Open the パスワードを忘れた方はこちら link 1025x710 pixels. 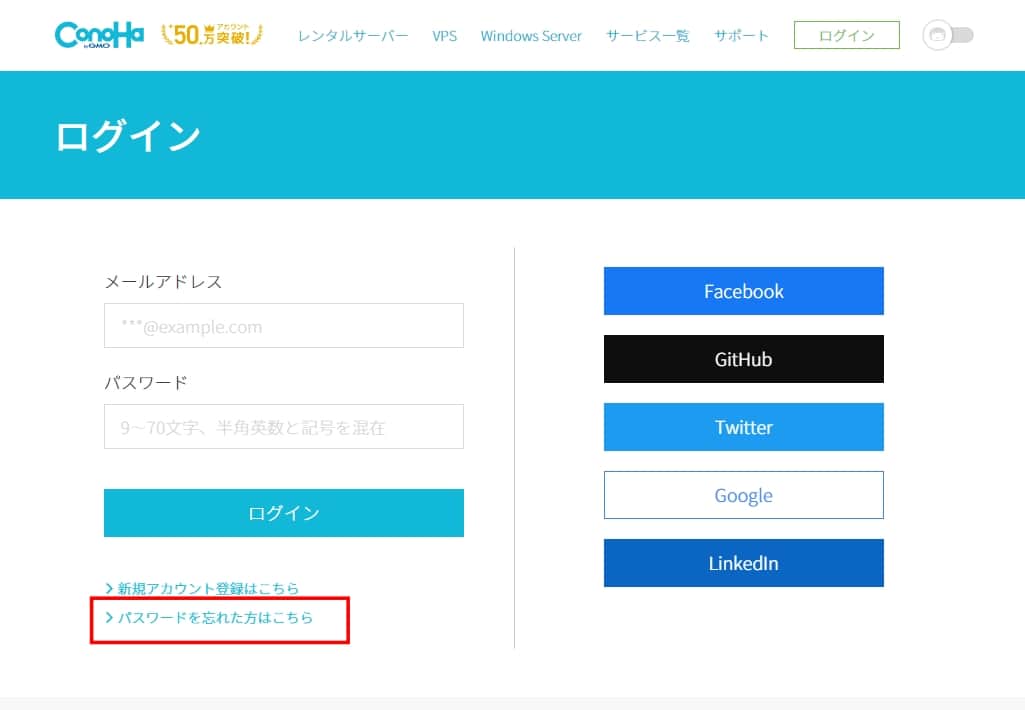point(210,618)
